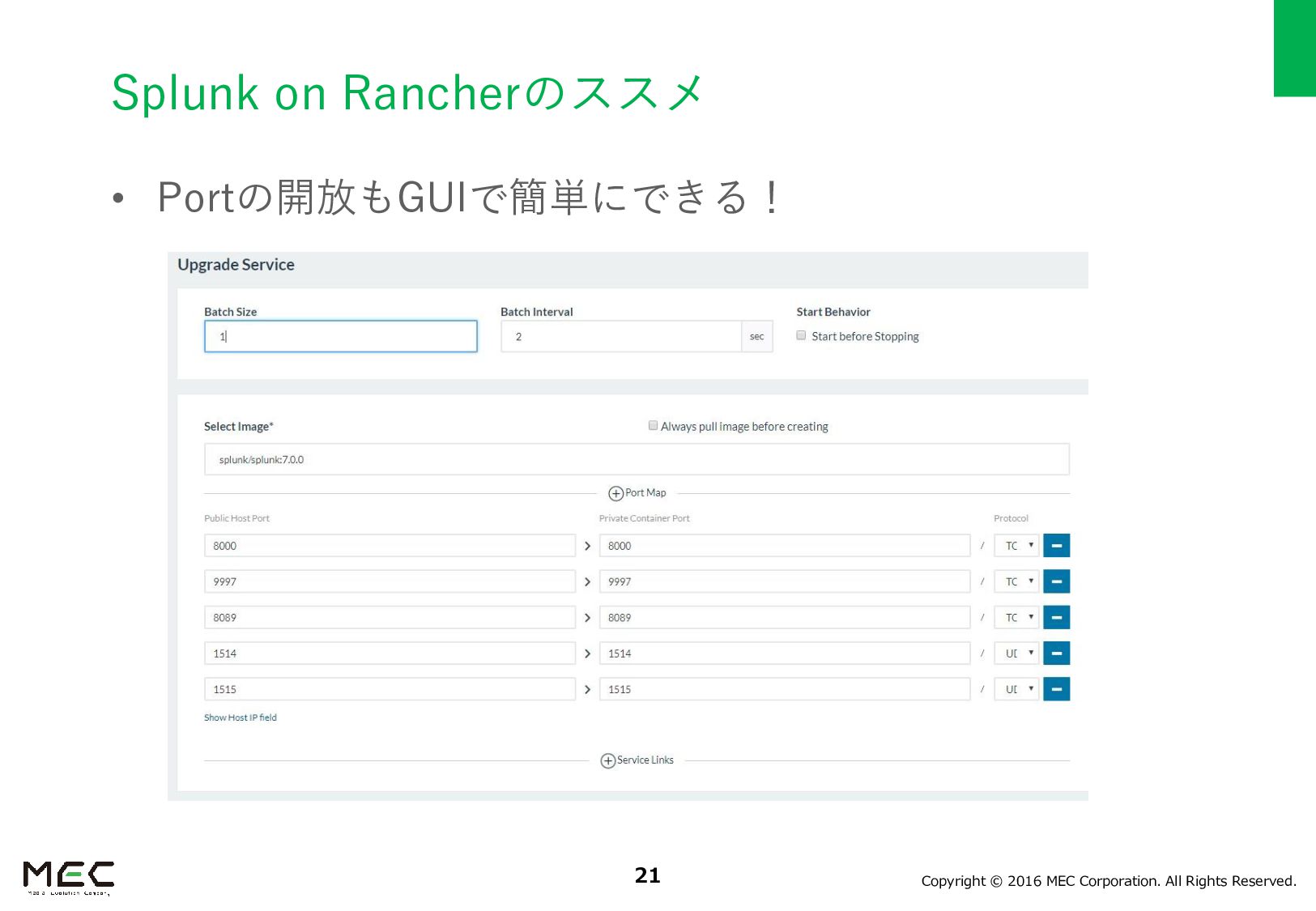Focus the Batch Interval input field
Image resolution: width=1316 pixels, height=911 pixels.
tap(621, 336)
